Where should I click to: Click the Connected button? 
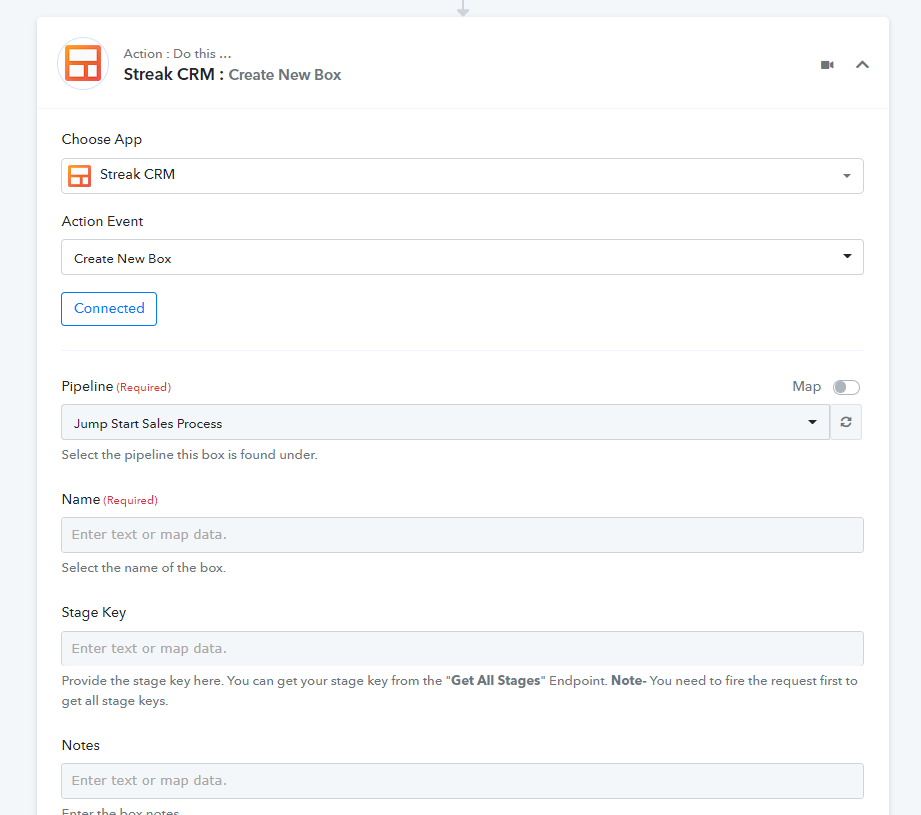click(x=109, y=309)
